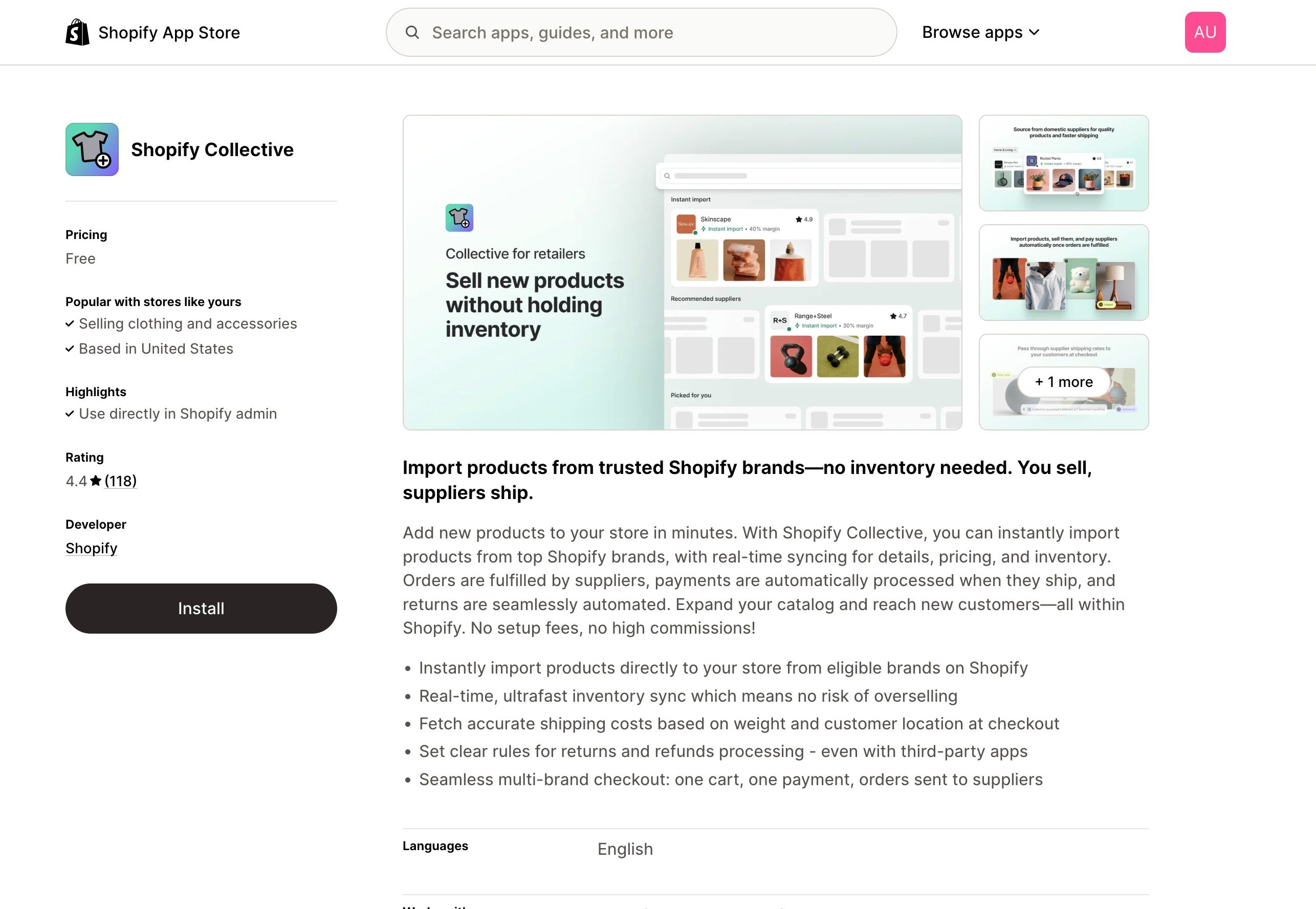Click the small Collective icon in banner
The width and height of the screenshot is (1316, 909).
pyautogui.click(x=459, y=218)
